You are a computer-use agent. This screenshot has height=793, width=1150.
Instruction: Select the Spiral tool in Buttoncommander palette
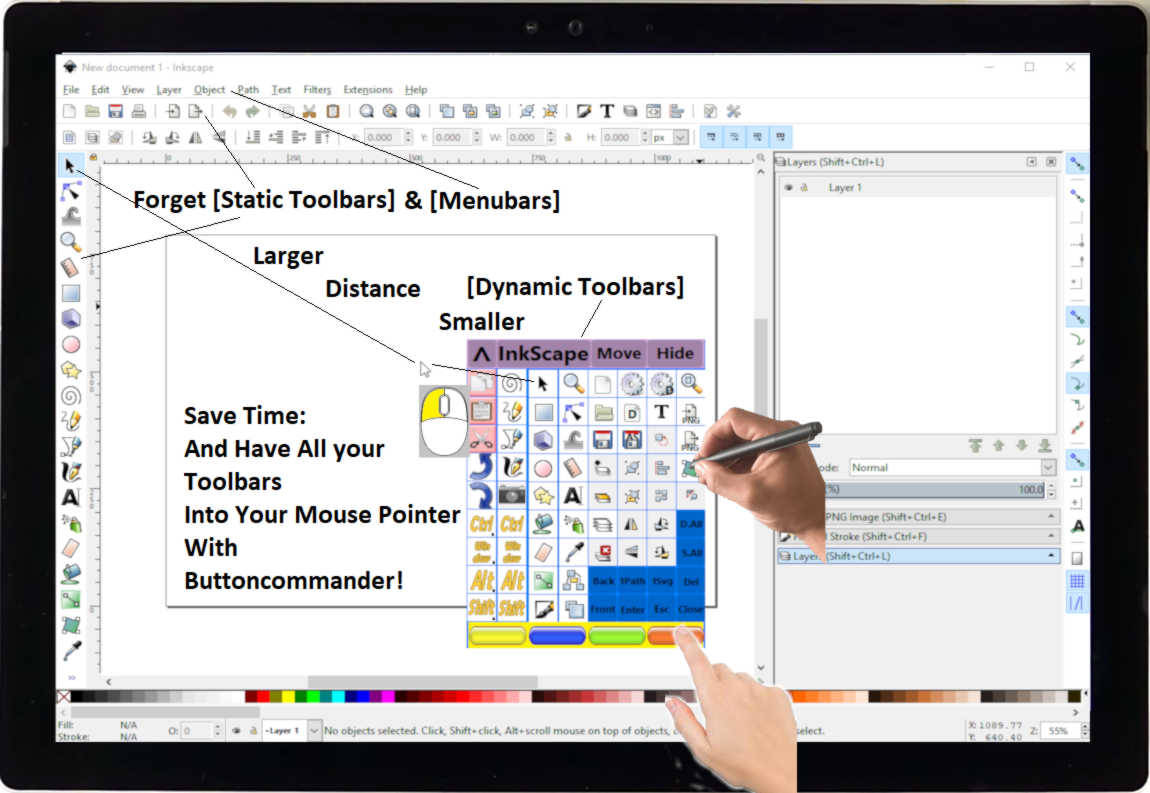point(512,383)
